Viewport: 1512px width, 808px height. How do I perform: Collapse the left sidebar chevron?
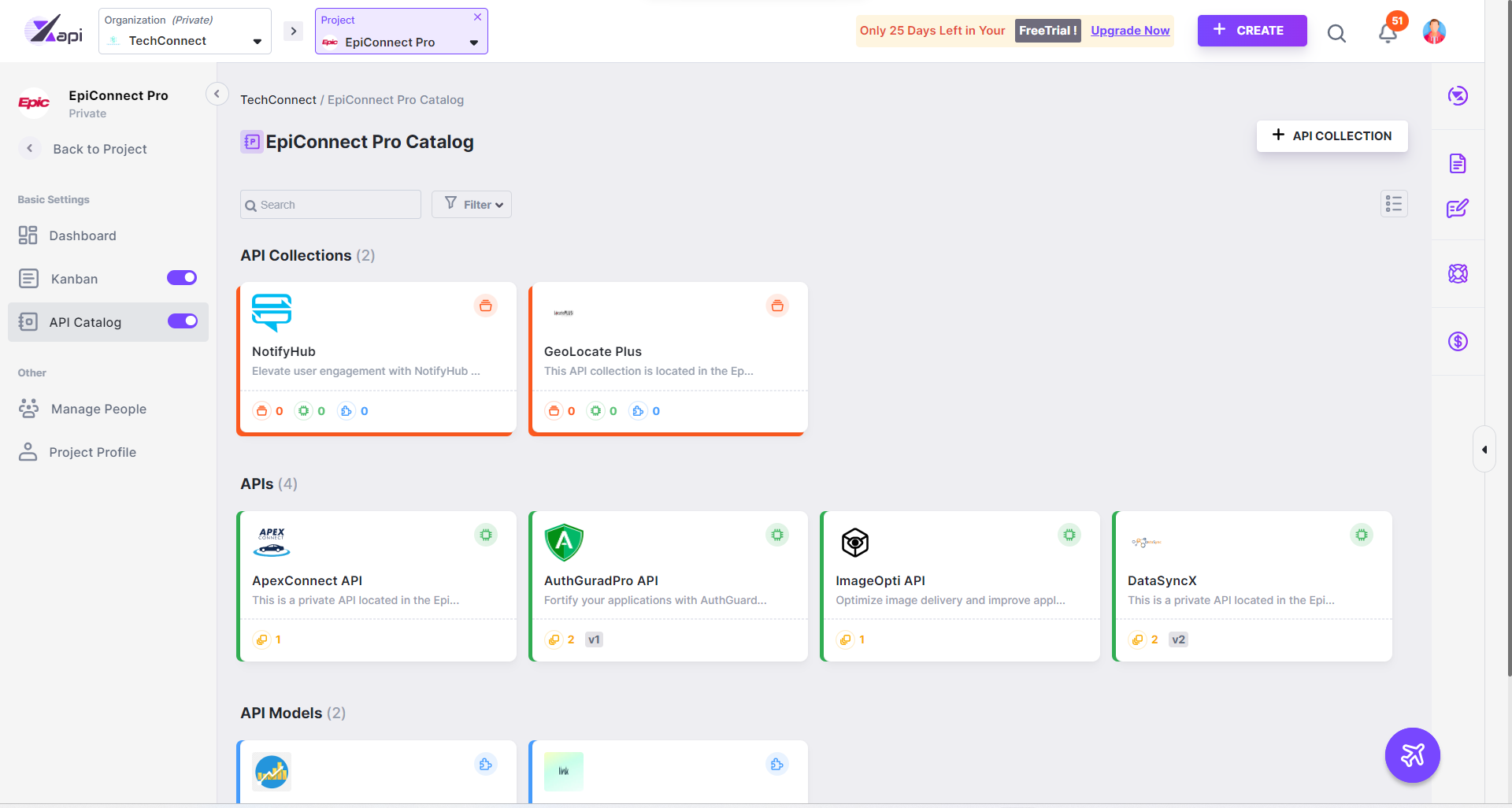click(217, 94)
